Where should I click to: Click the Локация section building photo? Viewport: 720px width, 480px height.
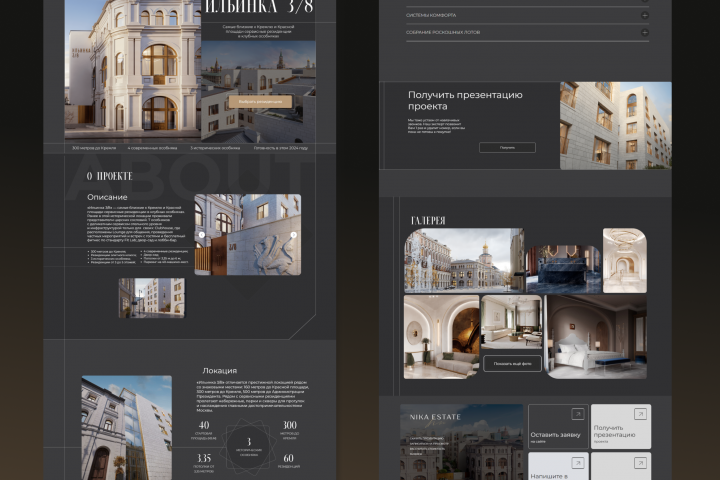tap(127, 428)
